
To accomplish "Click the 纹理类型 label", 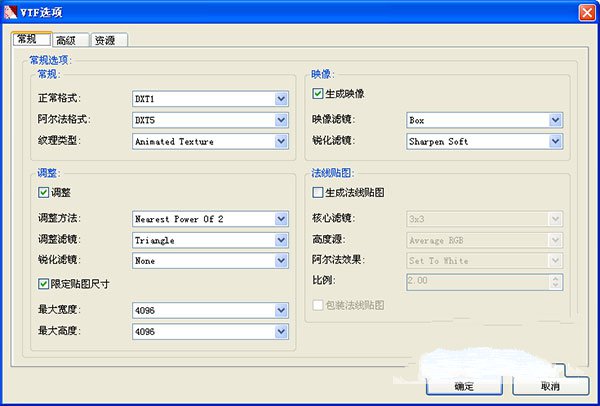I will pos(59,141).
